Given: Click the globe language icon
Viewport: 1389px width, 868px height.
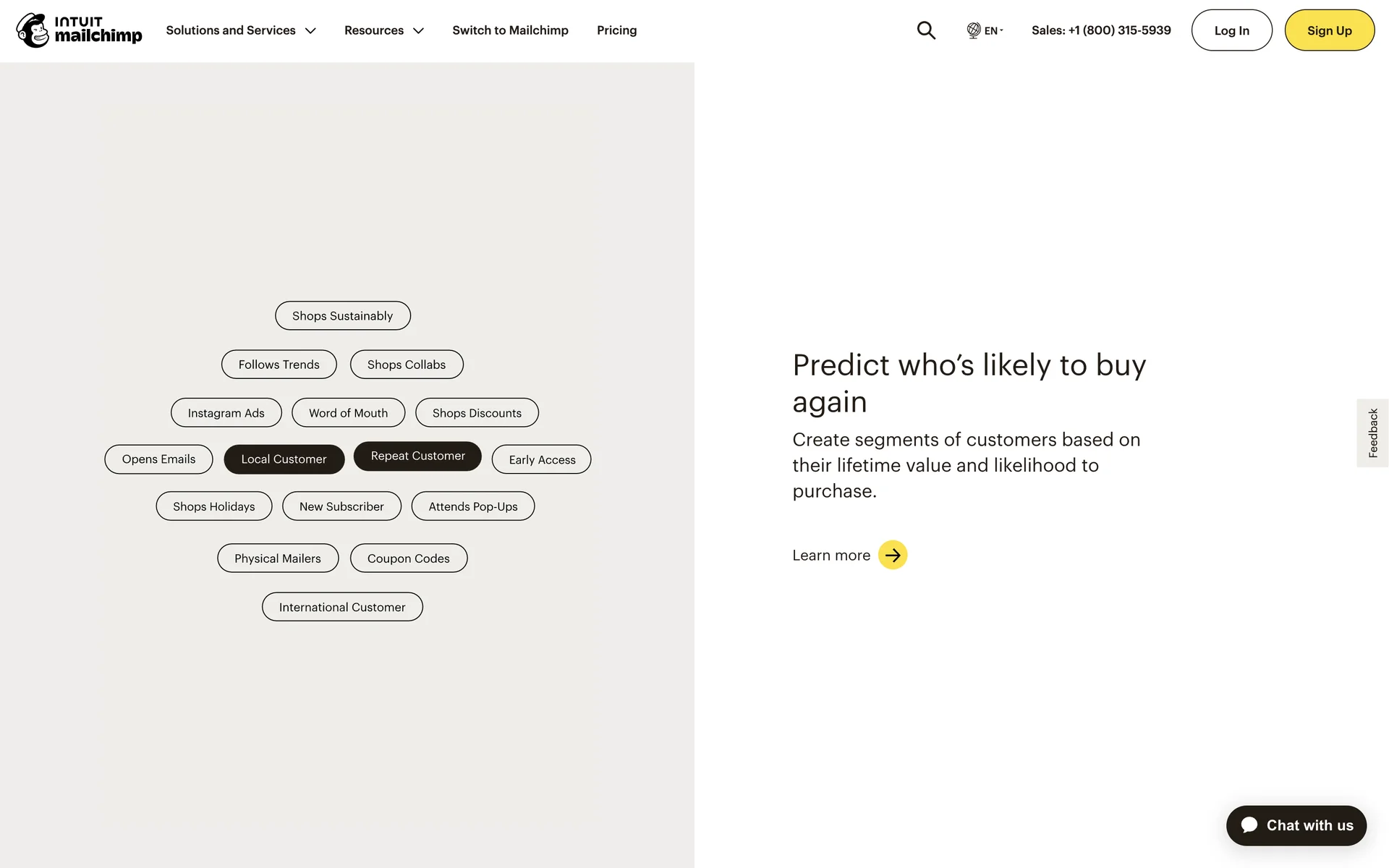Looking at the screenshot, I should [974, 30].
